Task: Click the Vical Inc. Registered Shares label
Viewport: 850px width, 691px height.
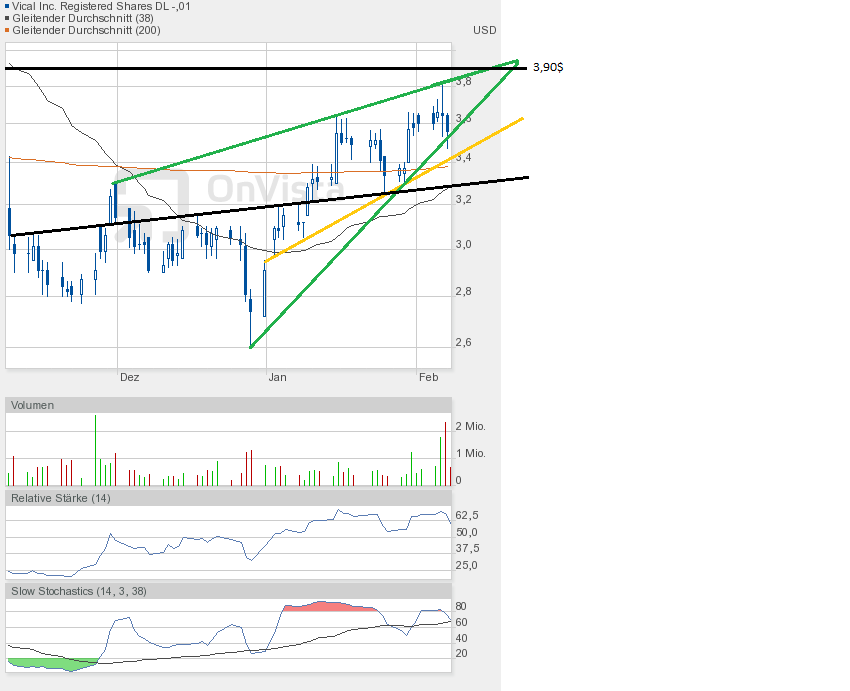Action: (x=98, y=6)
